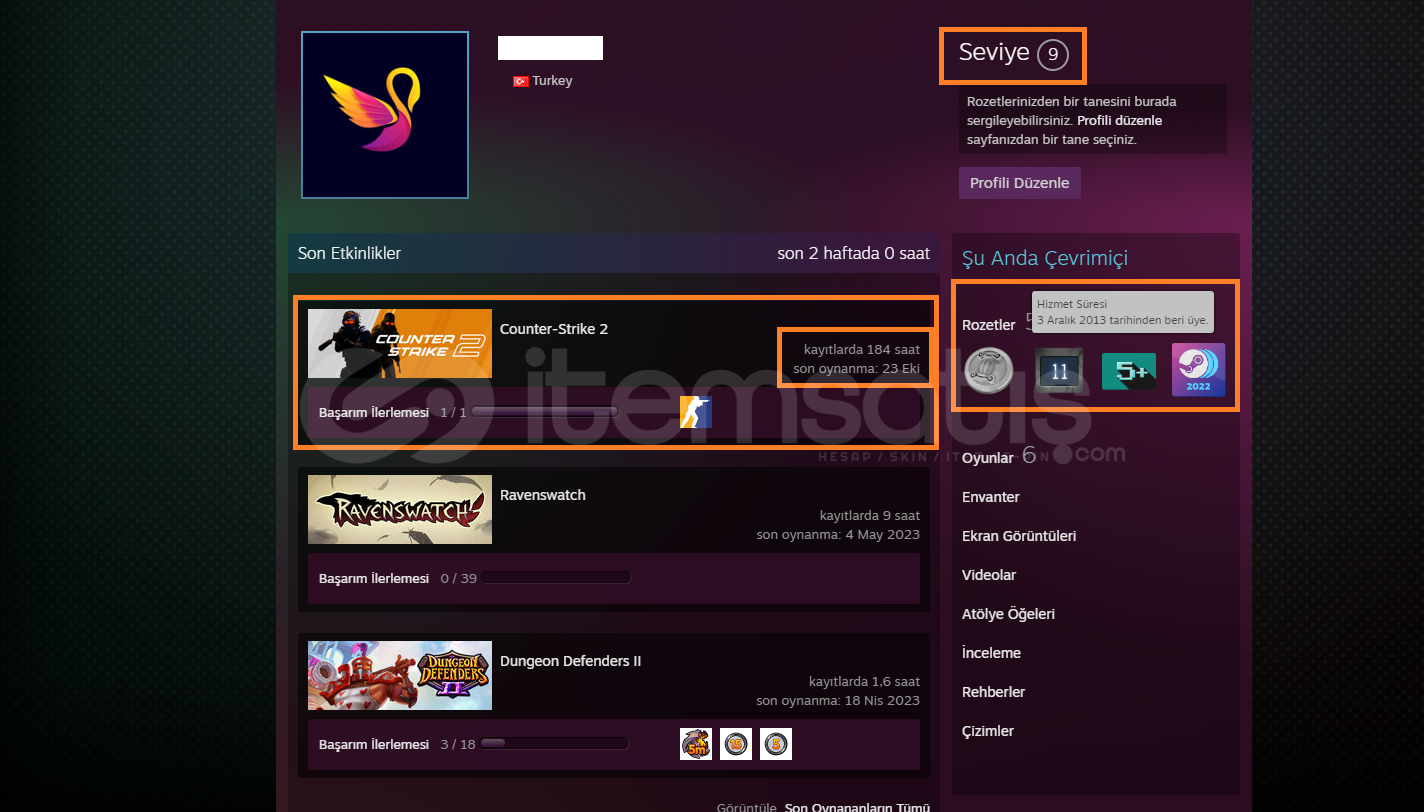Click the Counter-Strike 2 'Başarım İlerlemesi' label
The width and height of the screenshot is (1424, 812).
click(x=374, y=412)
